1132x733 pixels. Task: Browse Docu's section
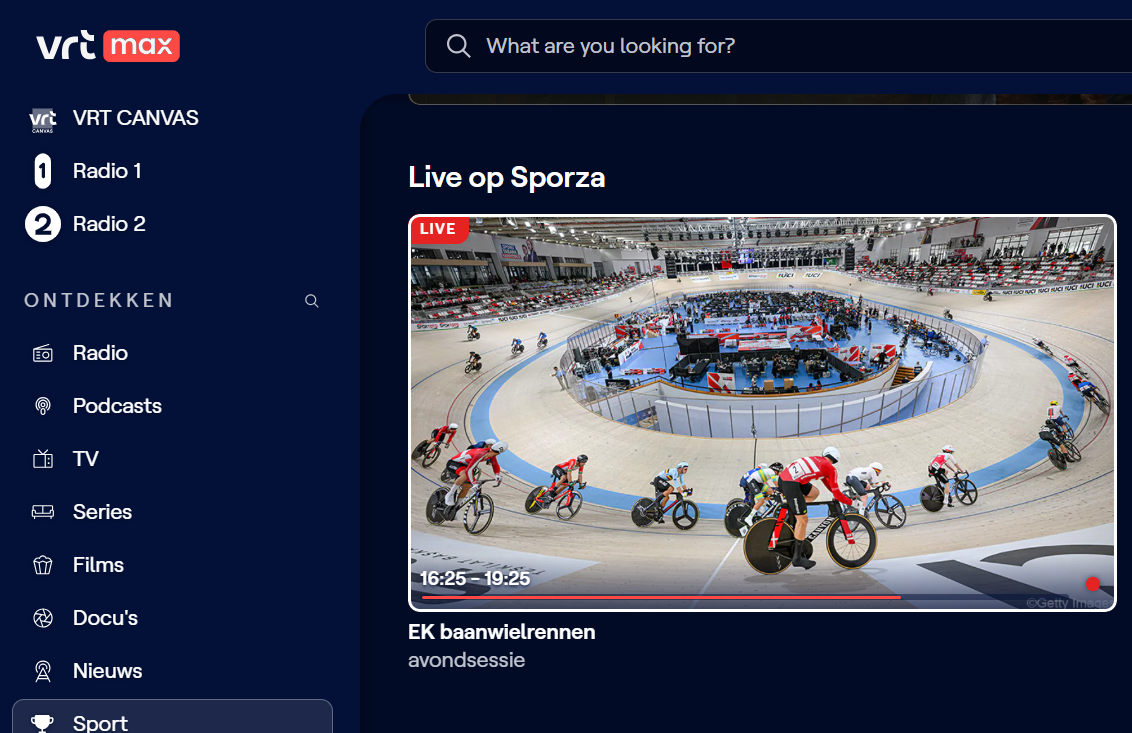coord(105,618)
